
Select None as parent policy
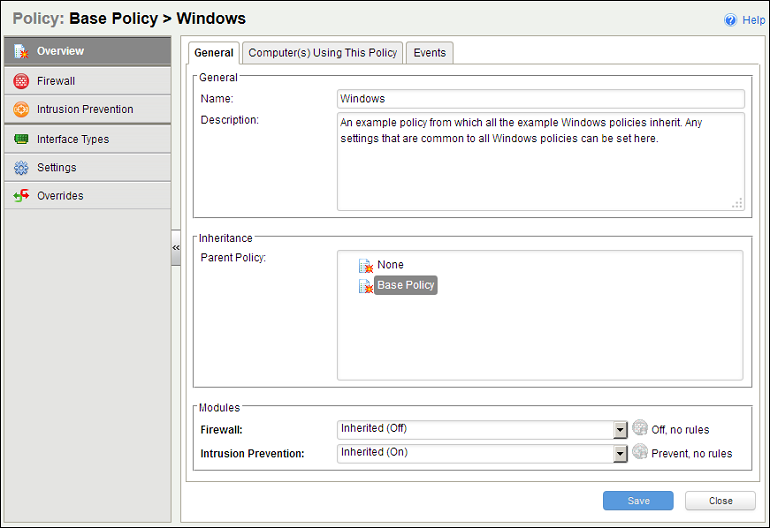pyautogui.click(x=390, y=265)
